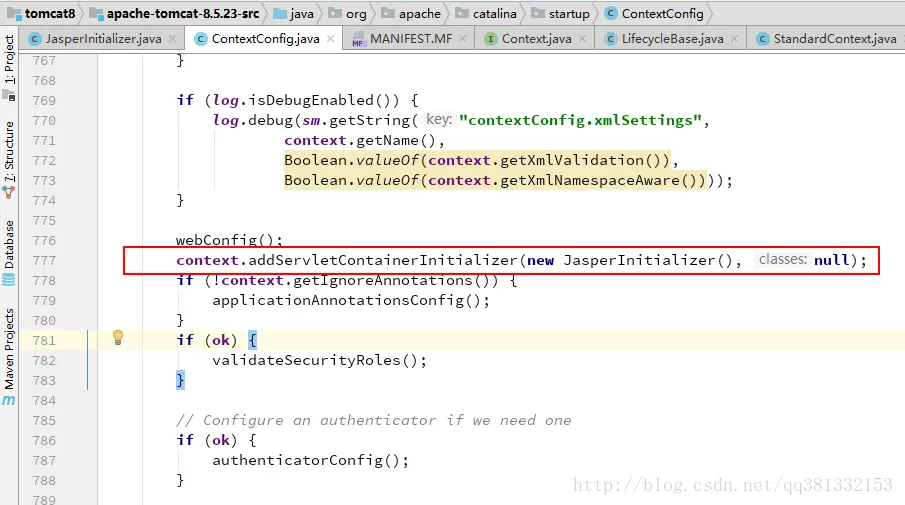This screenshot has width=905, height=505.
Task: Open the Structure tool window
Action: click(9, 159)
